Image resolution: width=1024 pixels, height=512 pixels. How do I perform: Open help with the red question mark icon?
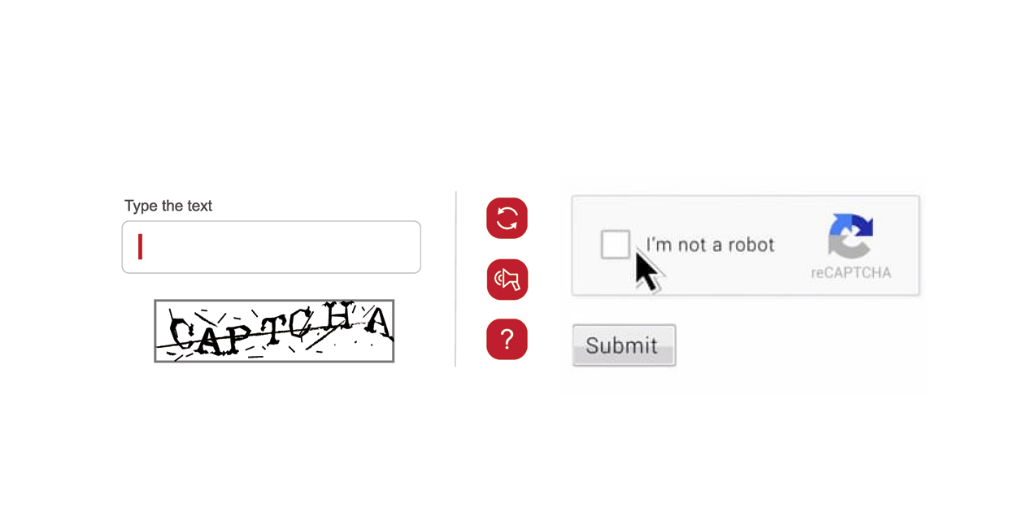507,339
